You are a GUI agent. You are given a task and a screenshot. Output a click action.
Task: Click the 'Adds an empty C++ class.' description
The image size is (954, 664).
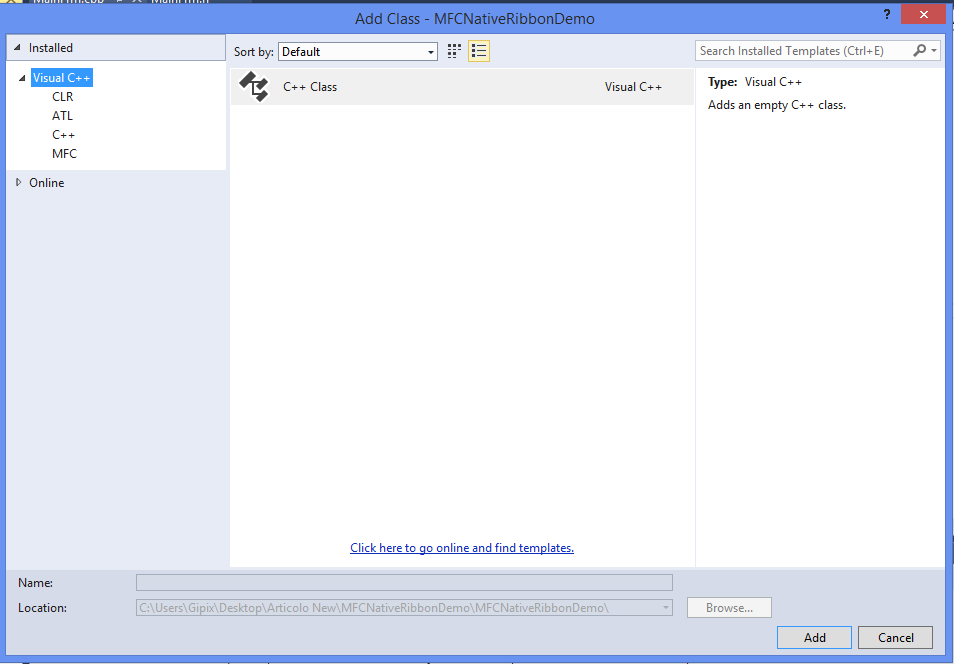pyautogui.click(x=777, y=105)
